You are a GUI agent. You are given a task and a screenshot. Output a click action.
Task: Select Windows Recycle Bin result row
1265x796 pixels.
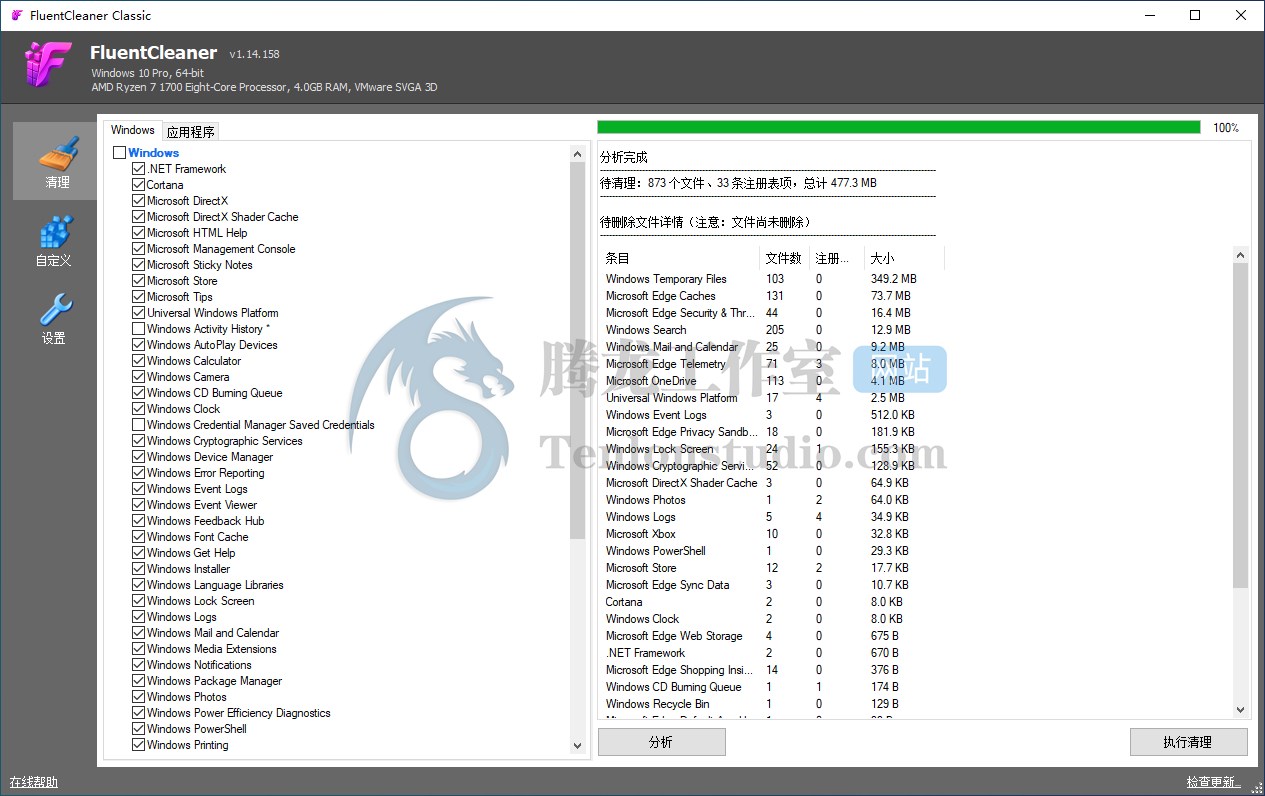coord(773,704)
